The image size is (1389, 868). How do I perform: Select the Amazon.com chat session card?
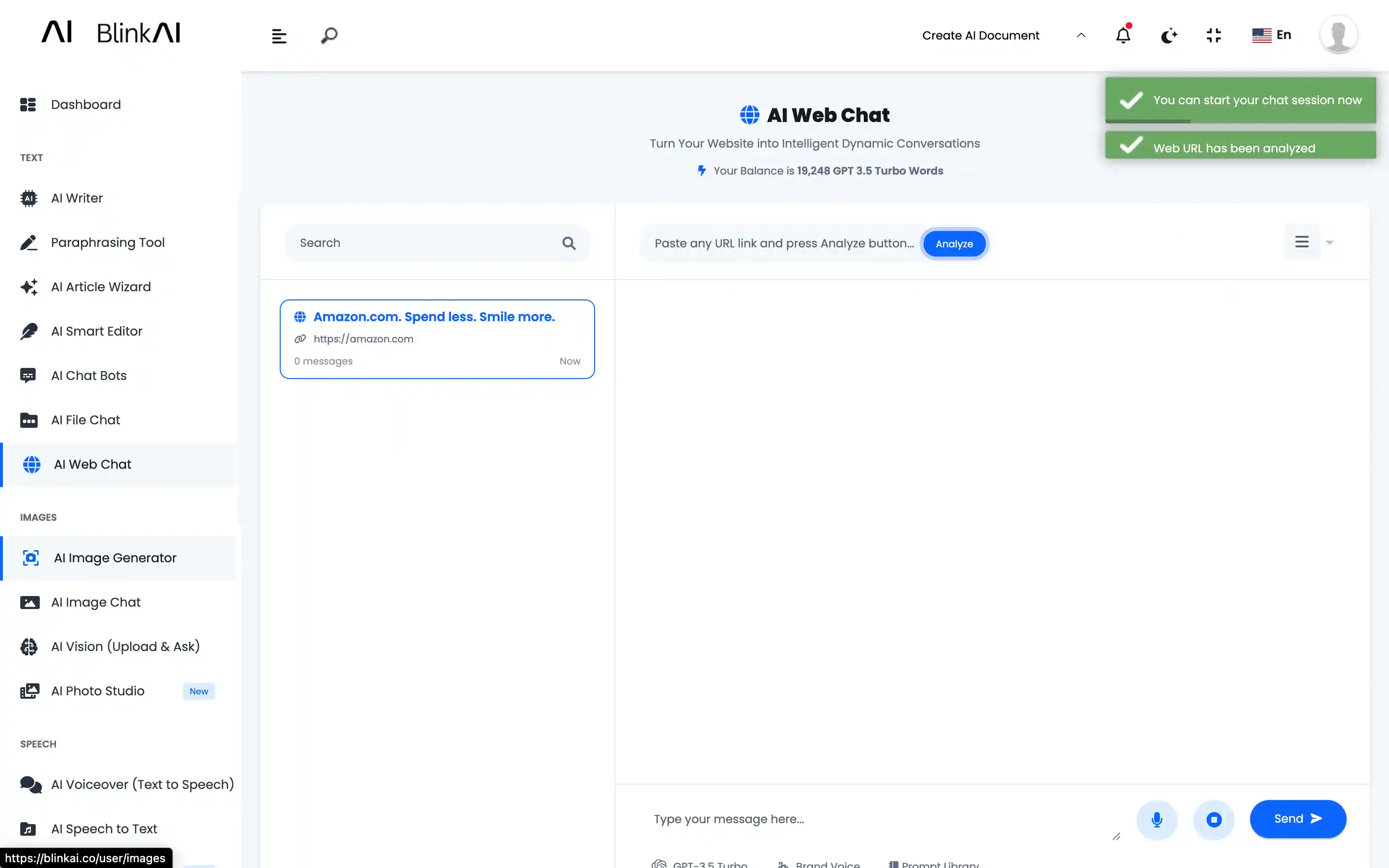pyautogui.click(x=437, y=339)
